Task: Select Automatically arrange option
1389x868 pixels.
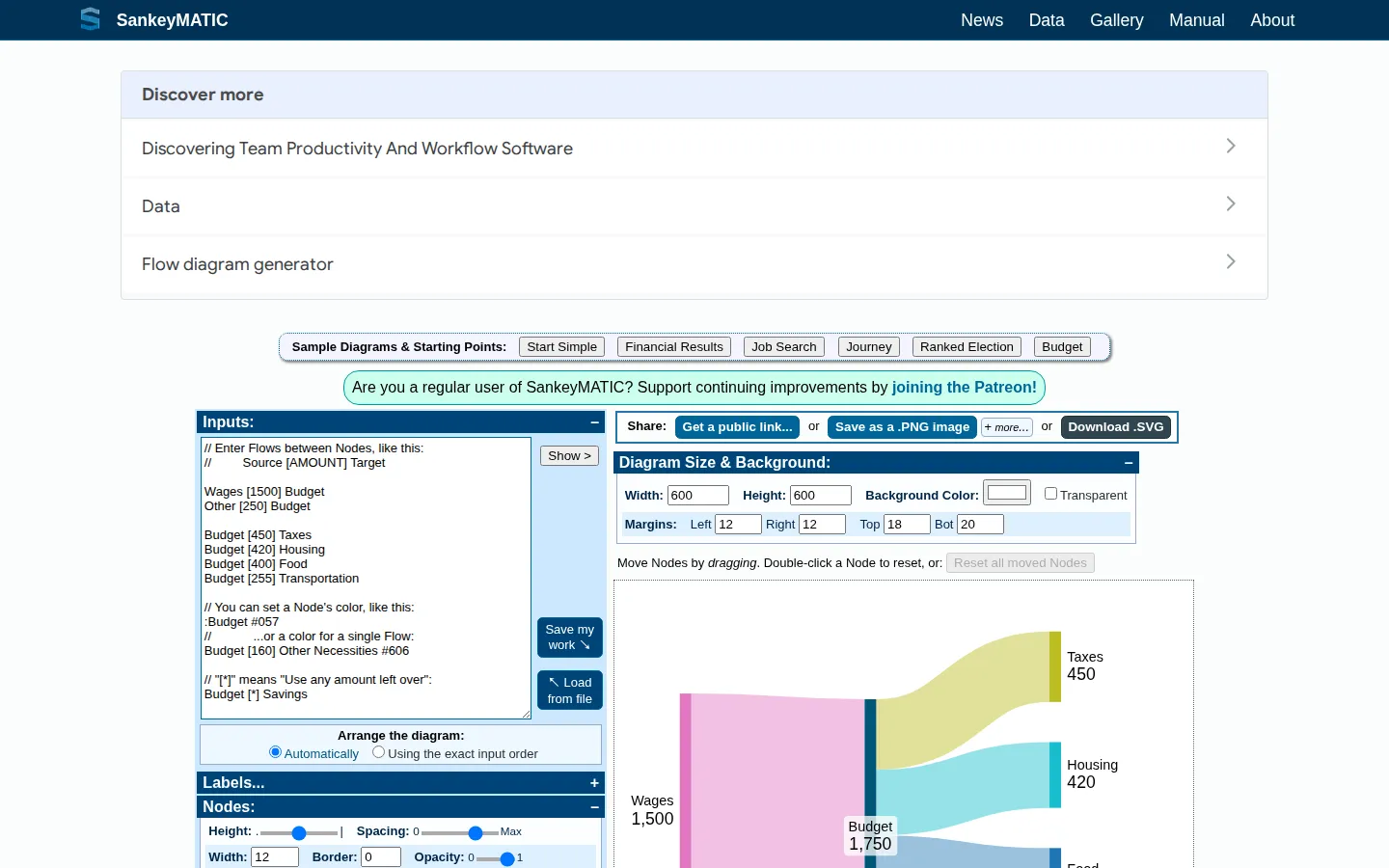Action: point(276,752)
